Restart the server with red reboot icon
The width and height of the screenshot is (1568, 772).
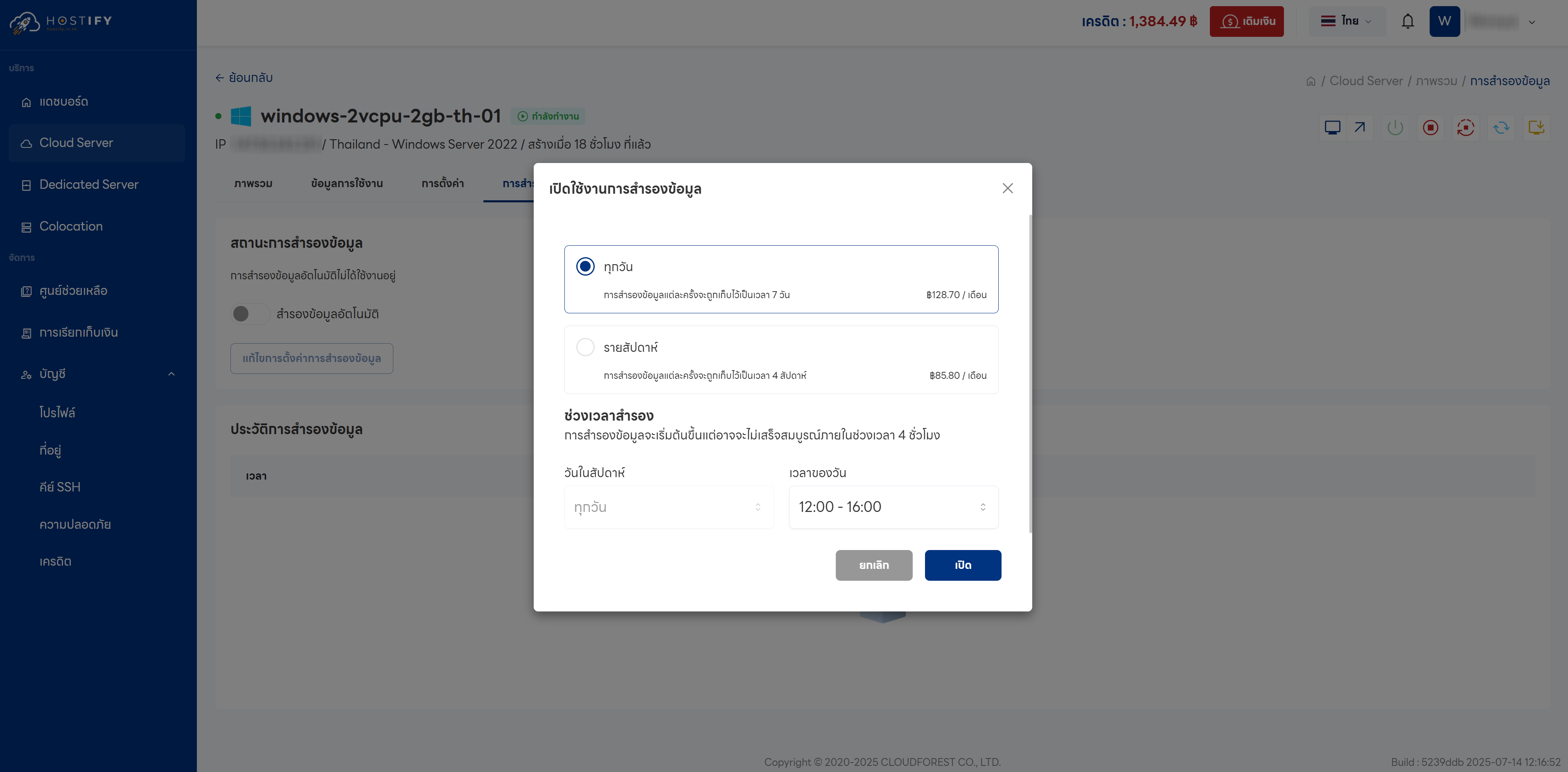(1466, 127)
